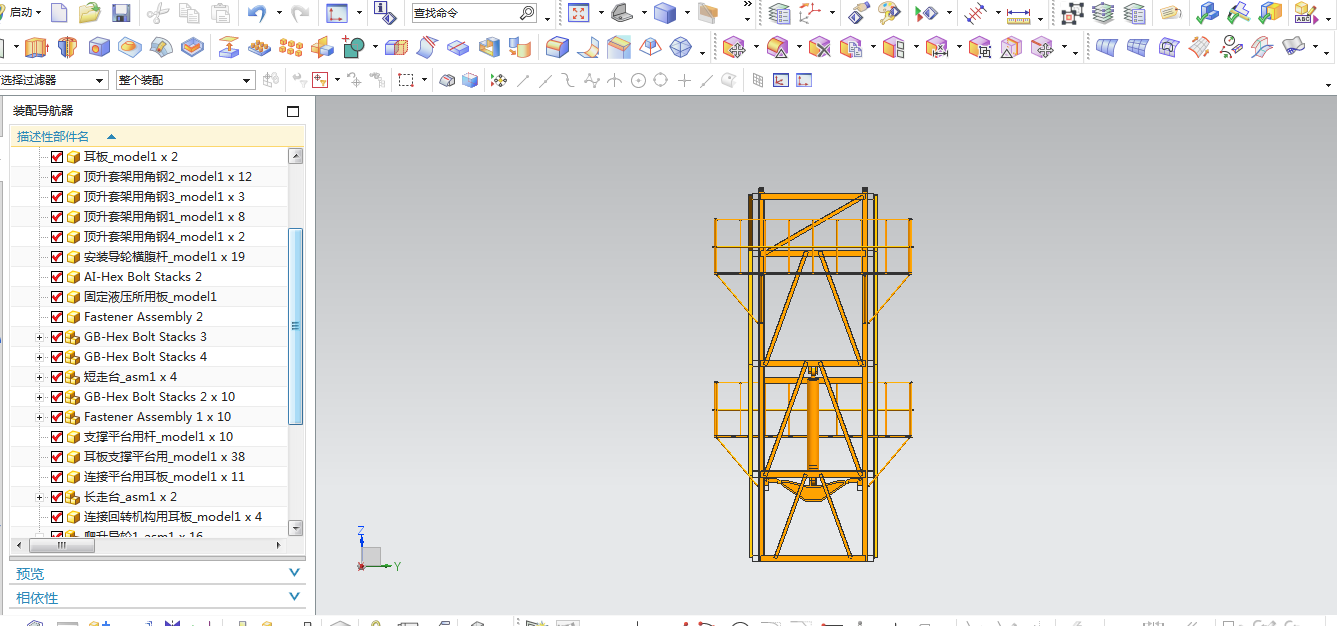Viewport: 1337px width, 626px height.
Task: Expand 短走台_asm1 x 4 tree node
Action: click(x=40, y=377)
